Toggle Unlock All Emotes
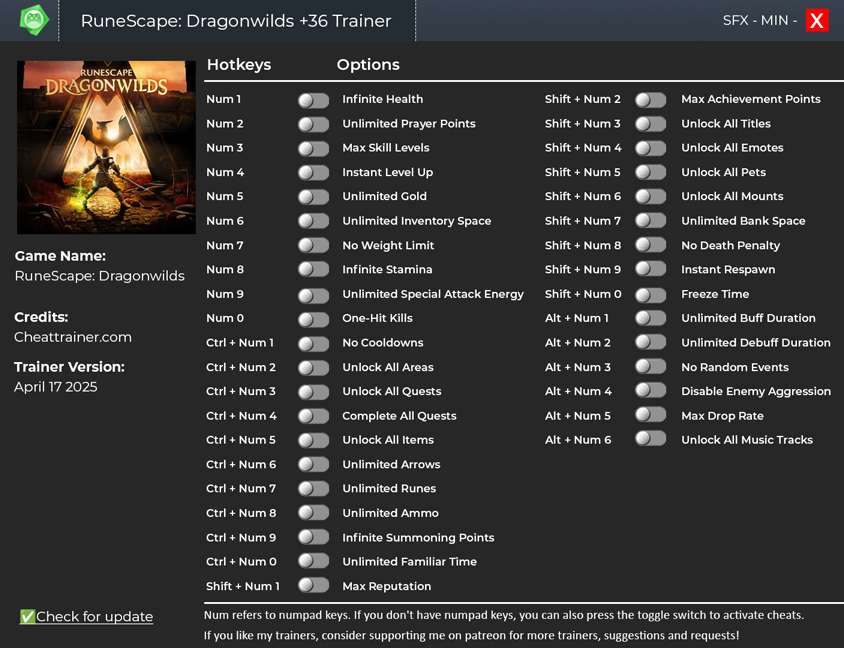844x648 pixels. [651, 149]
